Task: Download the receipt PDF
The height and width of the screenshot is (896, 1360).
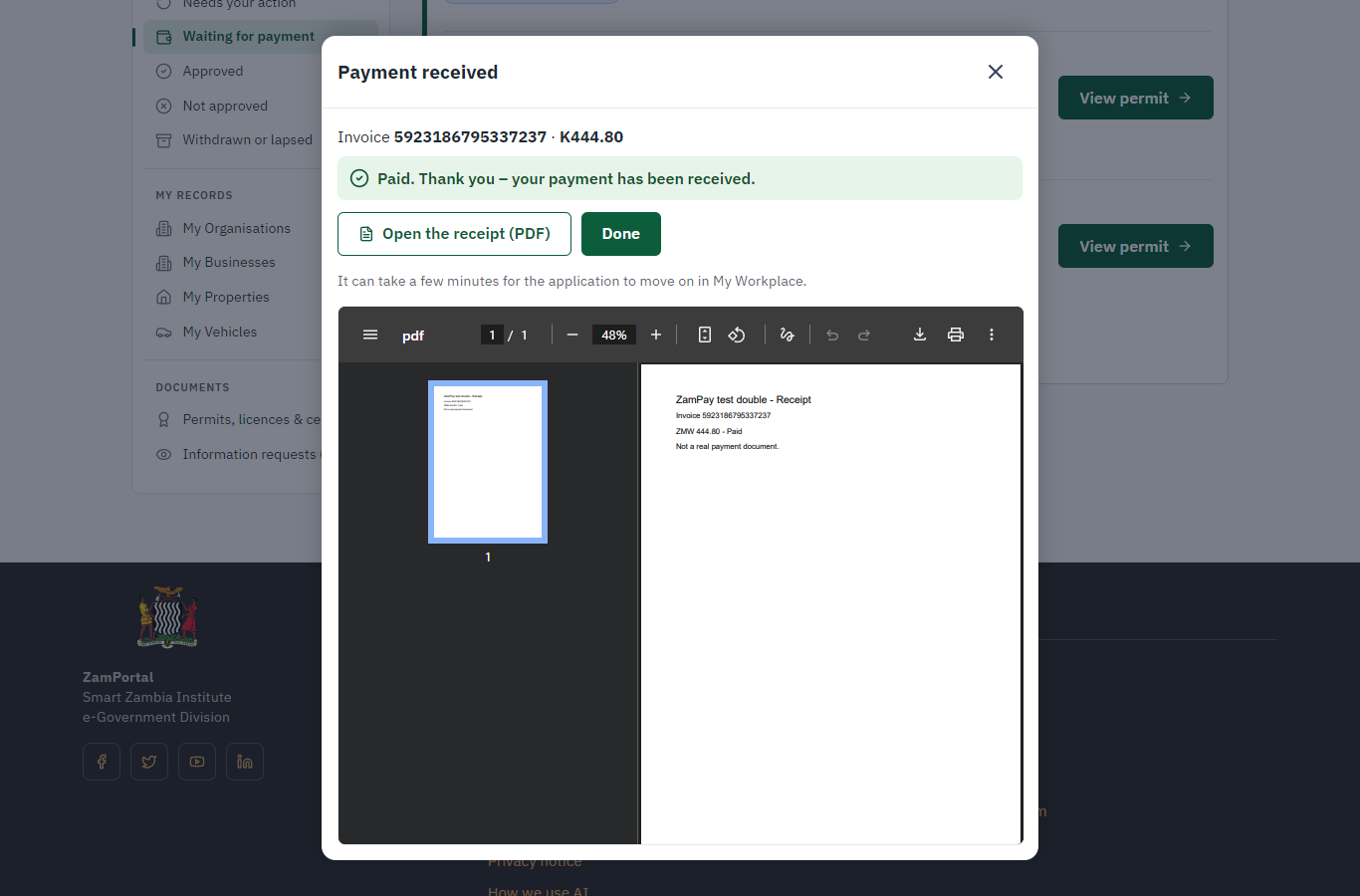Action: (x=920, y=335)
